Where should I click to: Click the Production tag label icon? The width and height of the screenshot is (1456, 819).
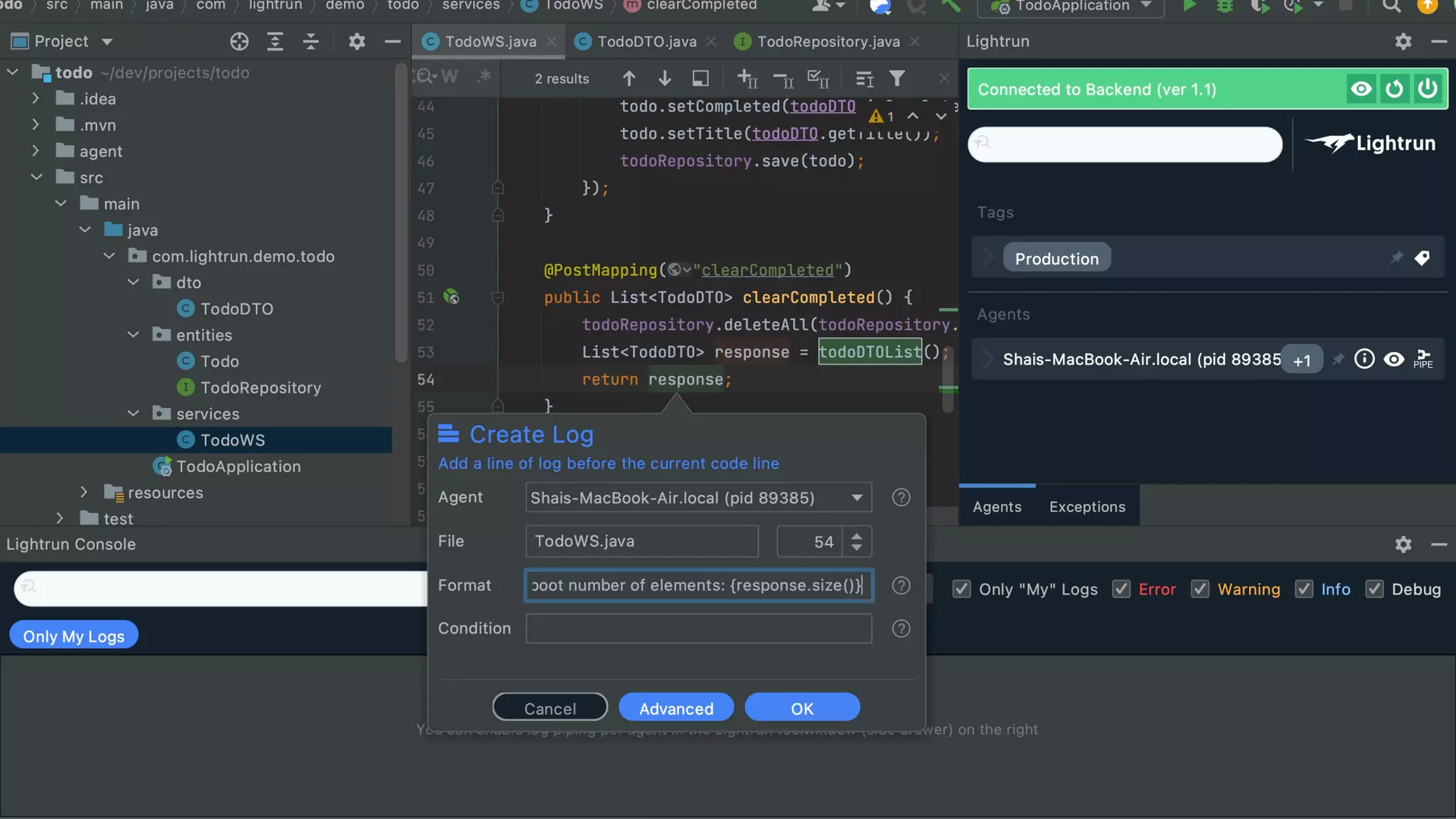pyautogui.click(x=1422, y=258)
